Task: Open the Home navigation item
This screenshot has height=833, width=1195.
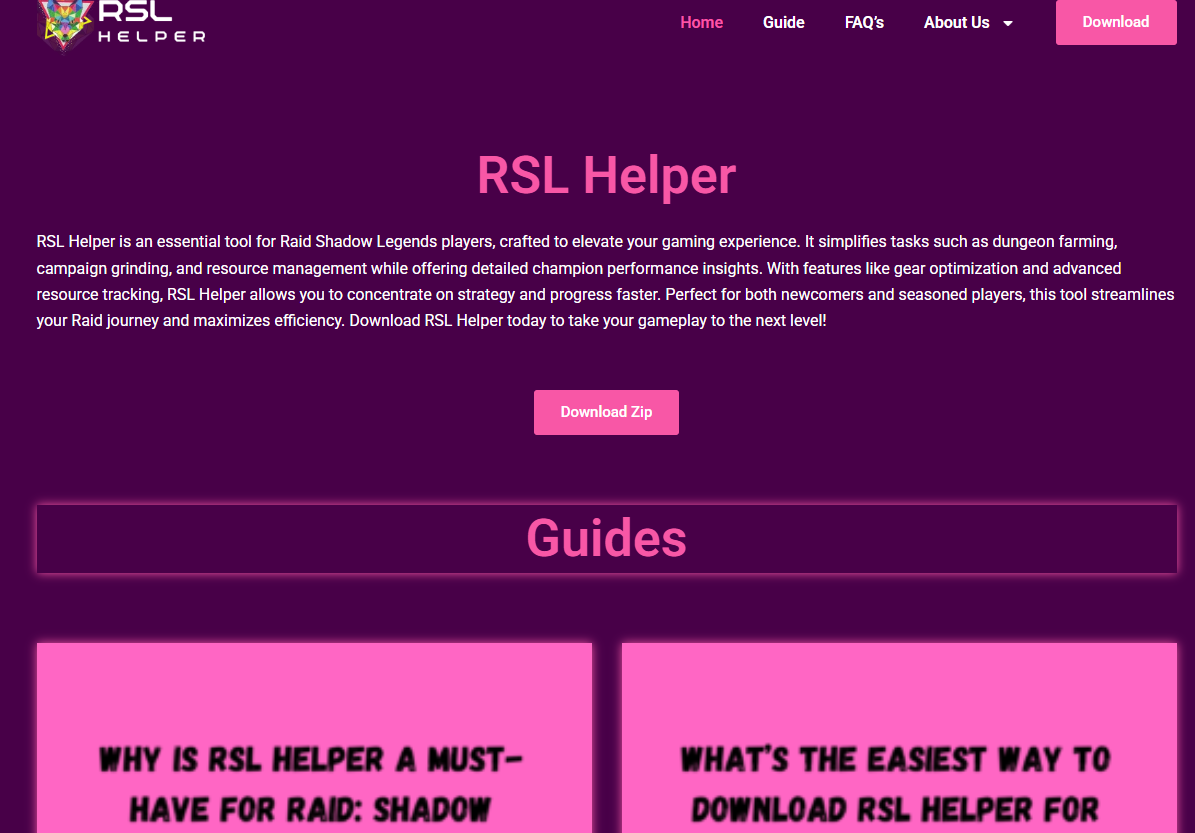Action: pos(701,22)
